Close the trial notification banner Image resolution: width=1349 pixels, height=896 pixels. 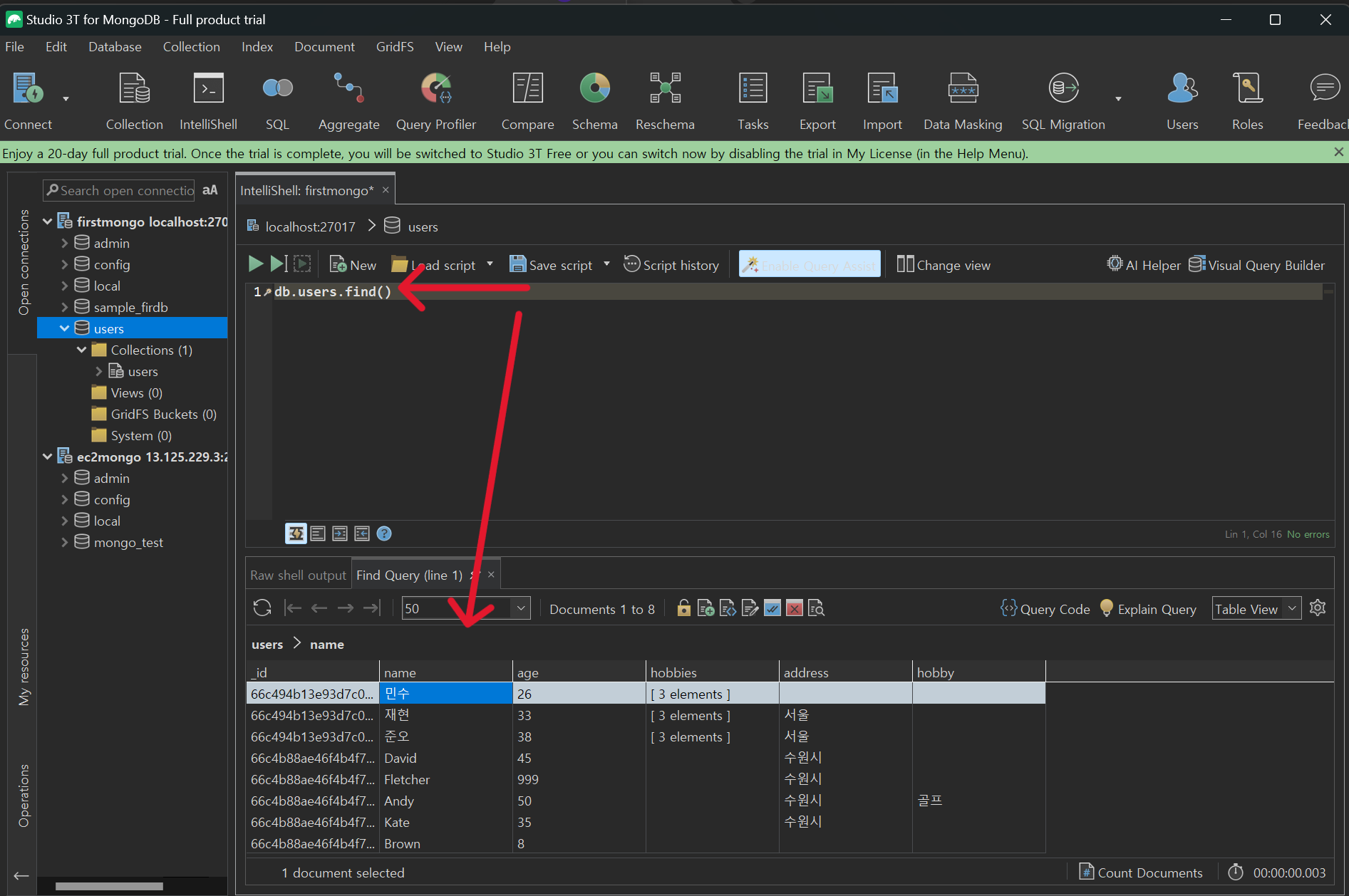pyautogui.click(x=1338, y=152)
